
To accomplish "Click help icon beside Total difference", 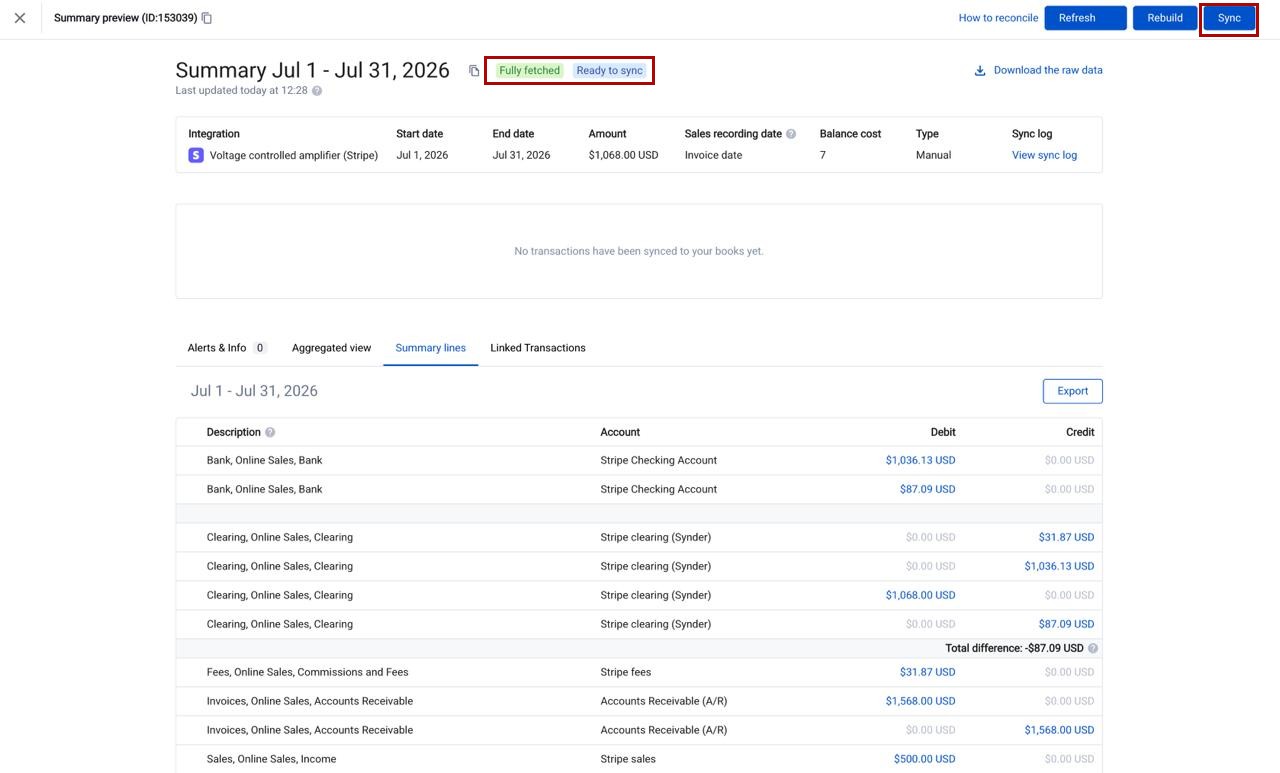I will coord(1093,648).
